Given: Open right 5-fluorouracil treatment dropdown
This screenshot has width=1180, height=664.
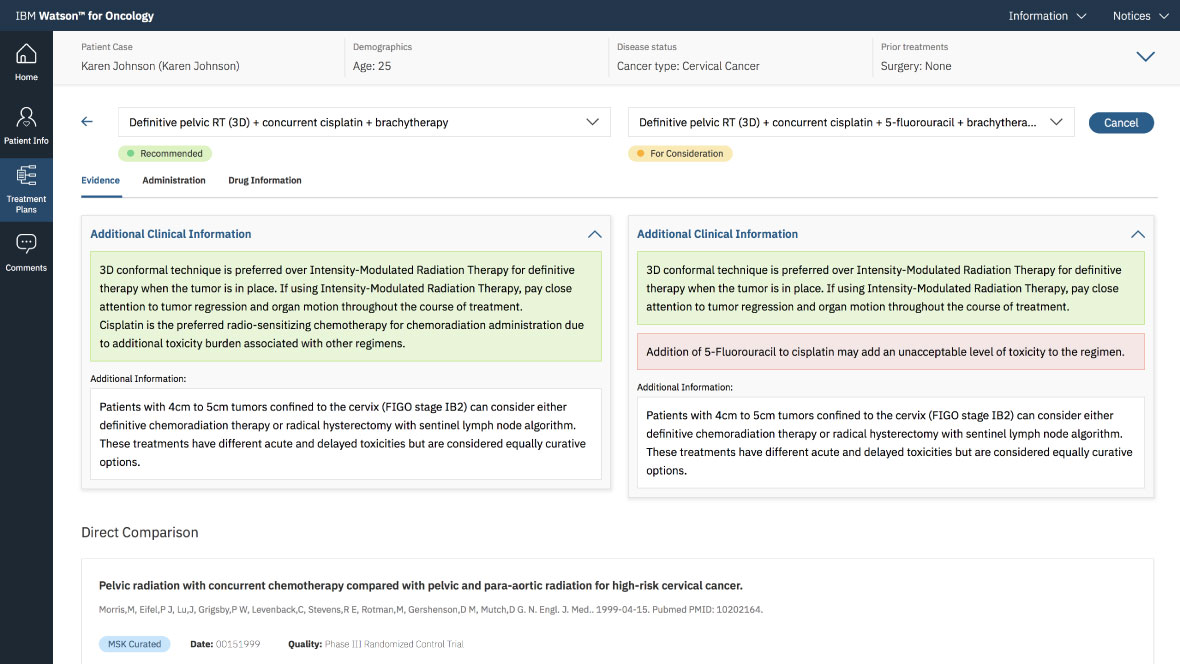Looking at the screenshot, I should 850,122.
